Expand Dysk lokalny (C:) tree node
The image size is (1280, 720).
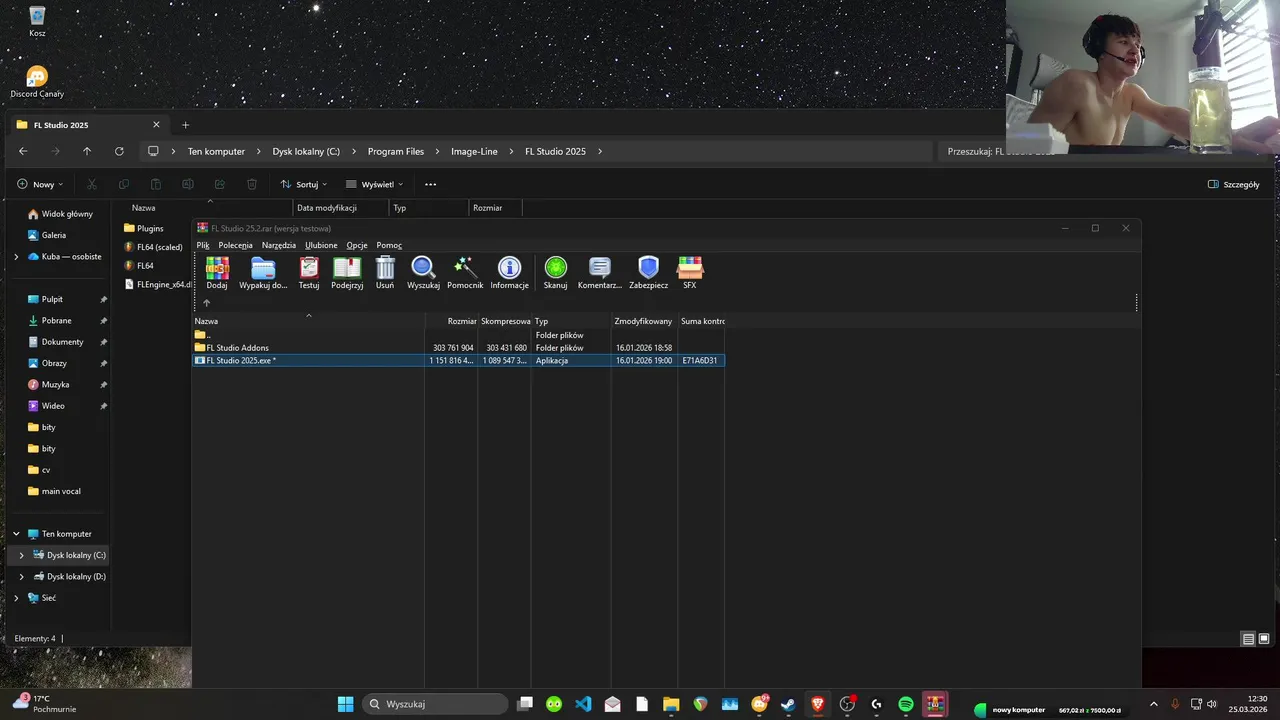click(x=21, y=555)
